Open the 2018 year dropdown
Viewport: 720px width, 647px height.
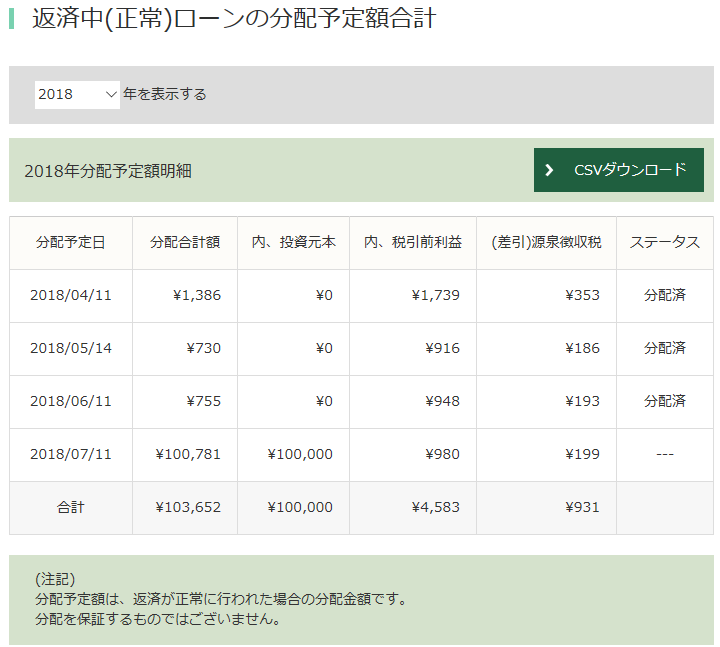77,95
